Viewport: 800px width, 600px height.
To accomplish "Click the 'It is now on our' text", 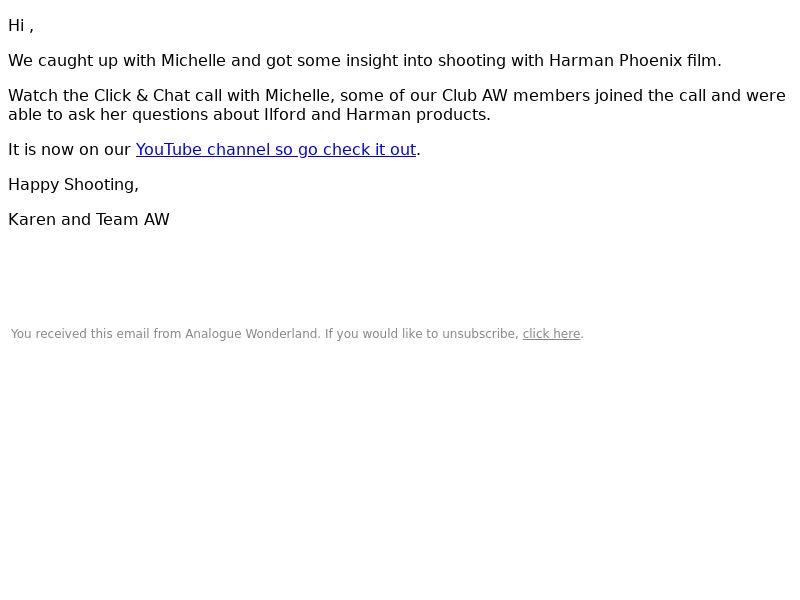I will pos(69,149).
